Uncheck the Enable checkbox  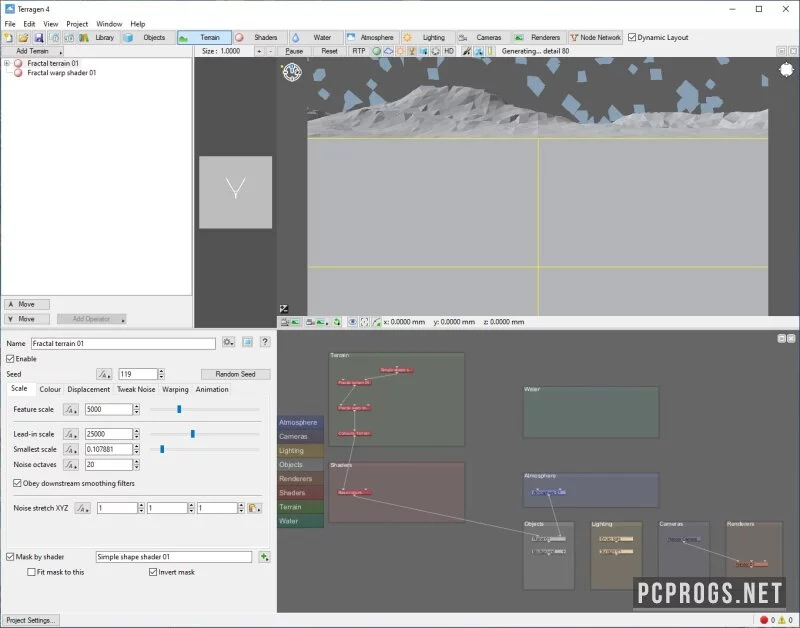10,359
